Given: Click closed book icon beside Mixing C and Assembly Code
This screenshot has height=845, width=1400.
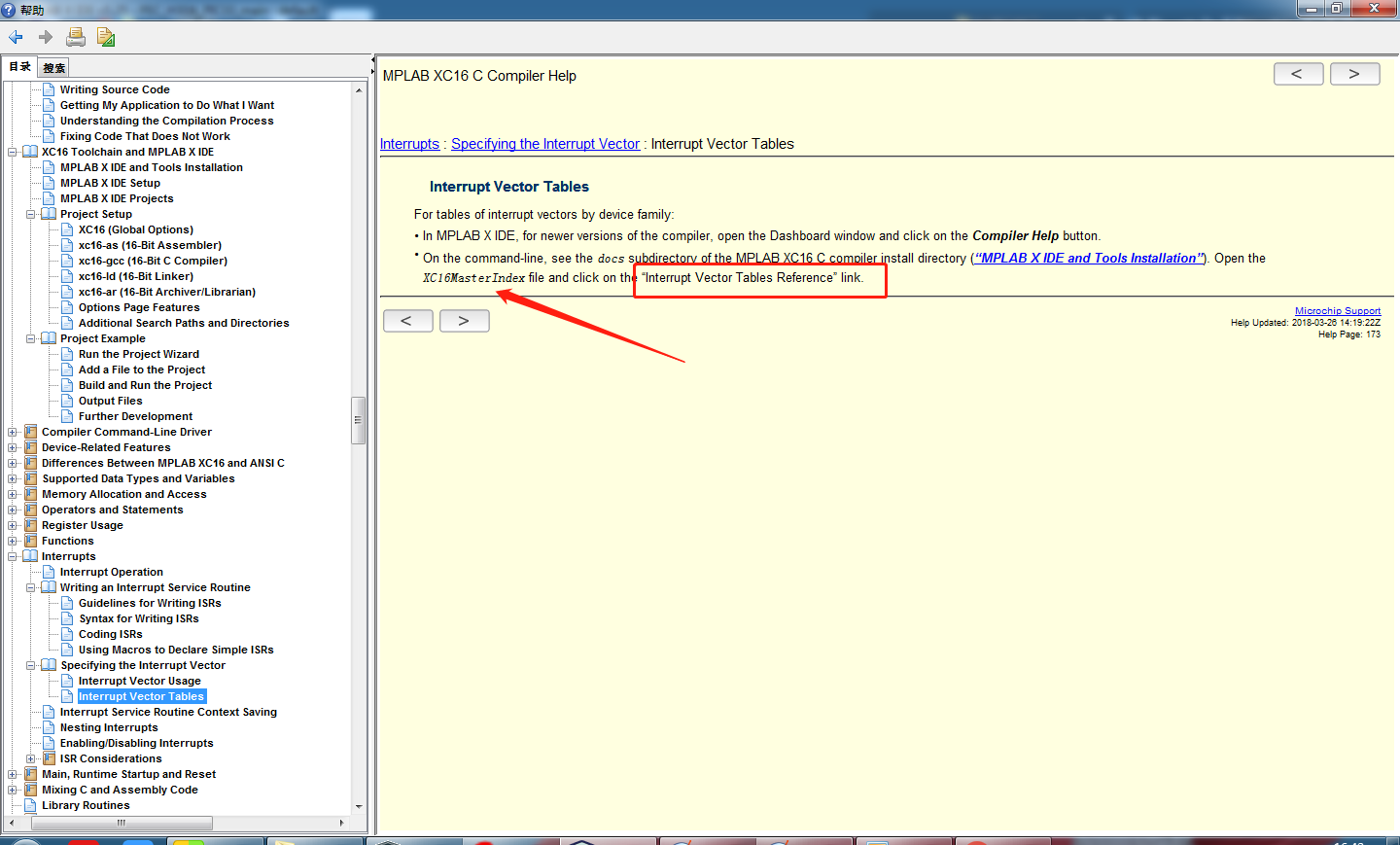Looking at the screenshot, I should pyautogui.click(x=30, y=790).
